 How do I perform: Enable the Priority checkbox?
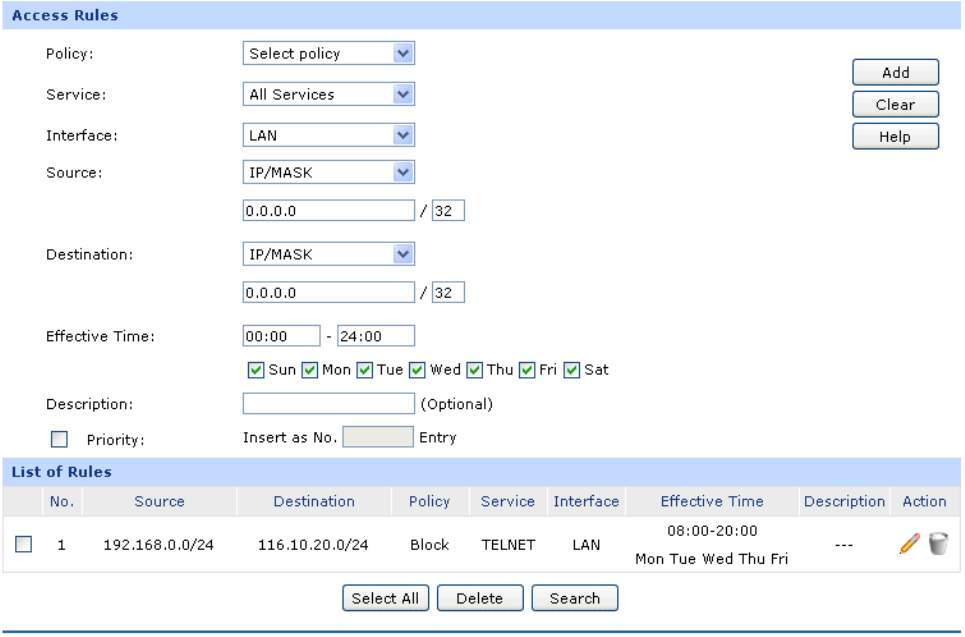(59, 439)
